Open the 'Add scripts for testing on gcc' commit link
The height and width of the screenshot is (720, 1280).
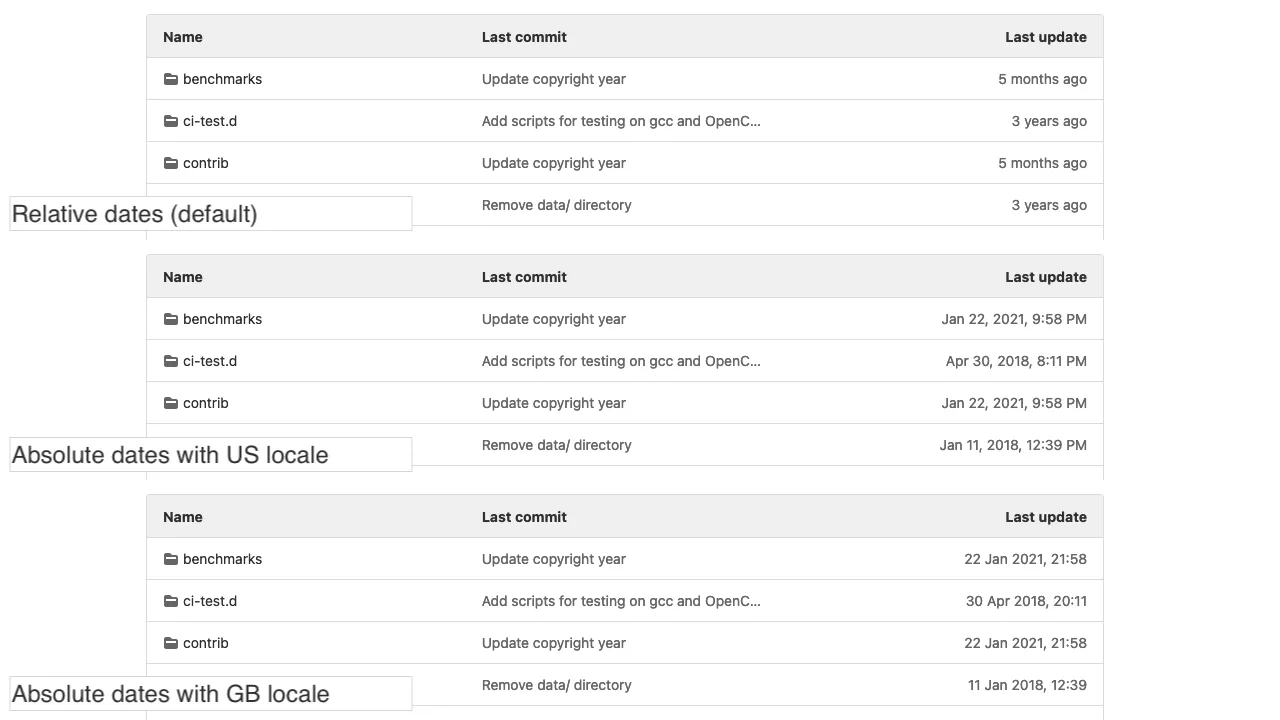621,121
